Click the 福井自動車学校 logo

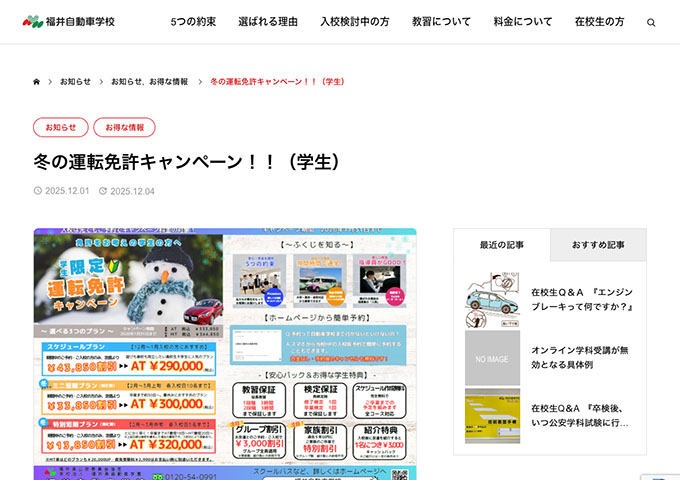coord(69,21)
